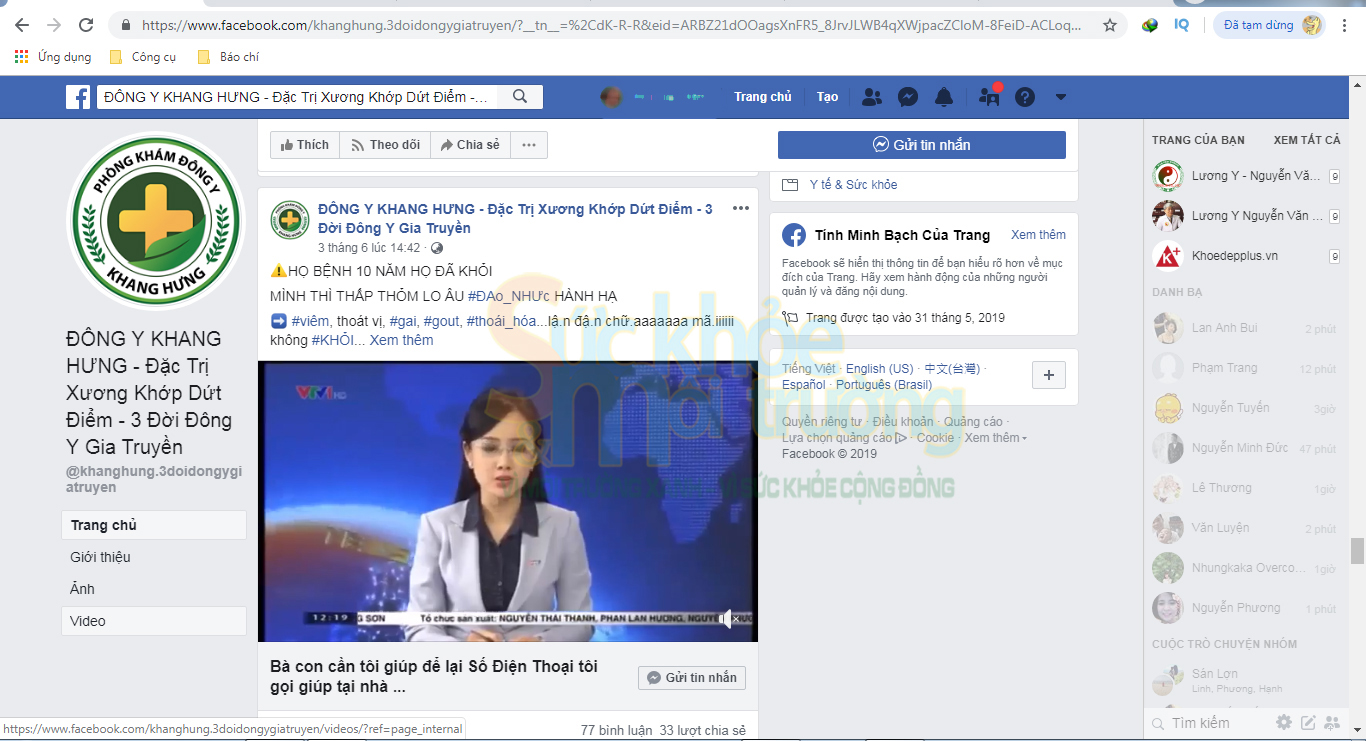Click the Facebook logo in header
This screenshot has height=741, width=1366.
(78, 97)
